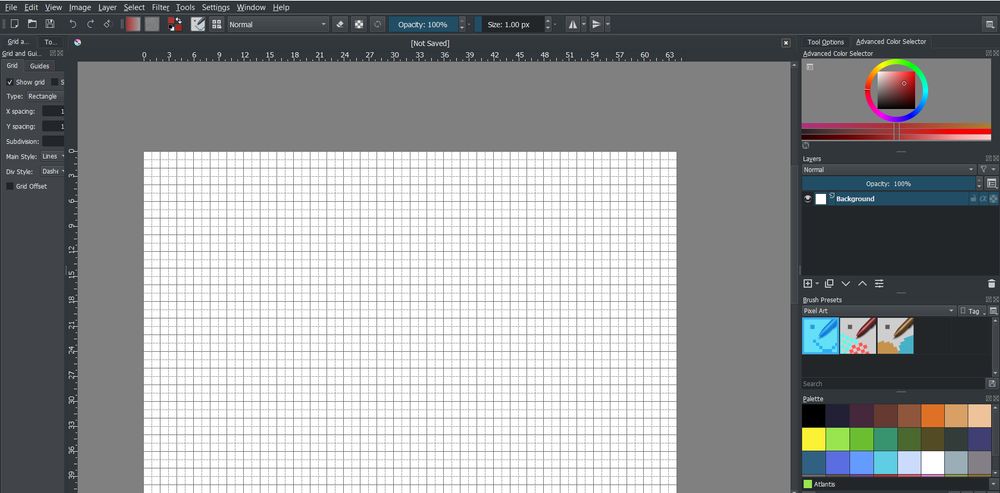Toggle alpha inheritance on Background layer
The image size is (1000, 493).
click(983, 199)
